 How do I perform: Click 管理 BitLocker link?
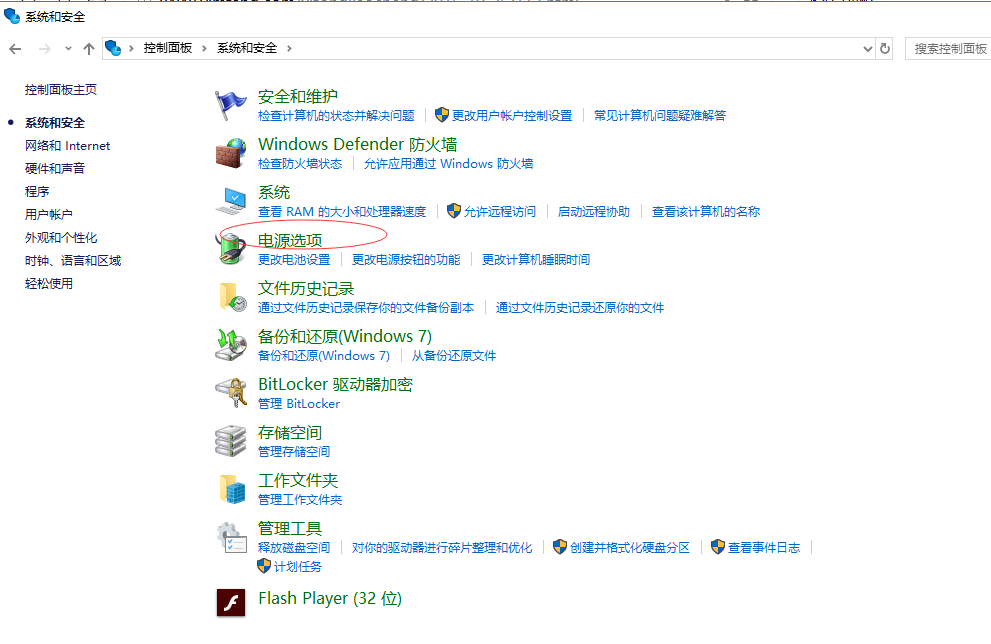click(299, 404)
